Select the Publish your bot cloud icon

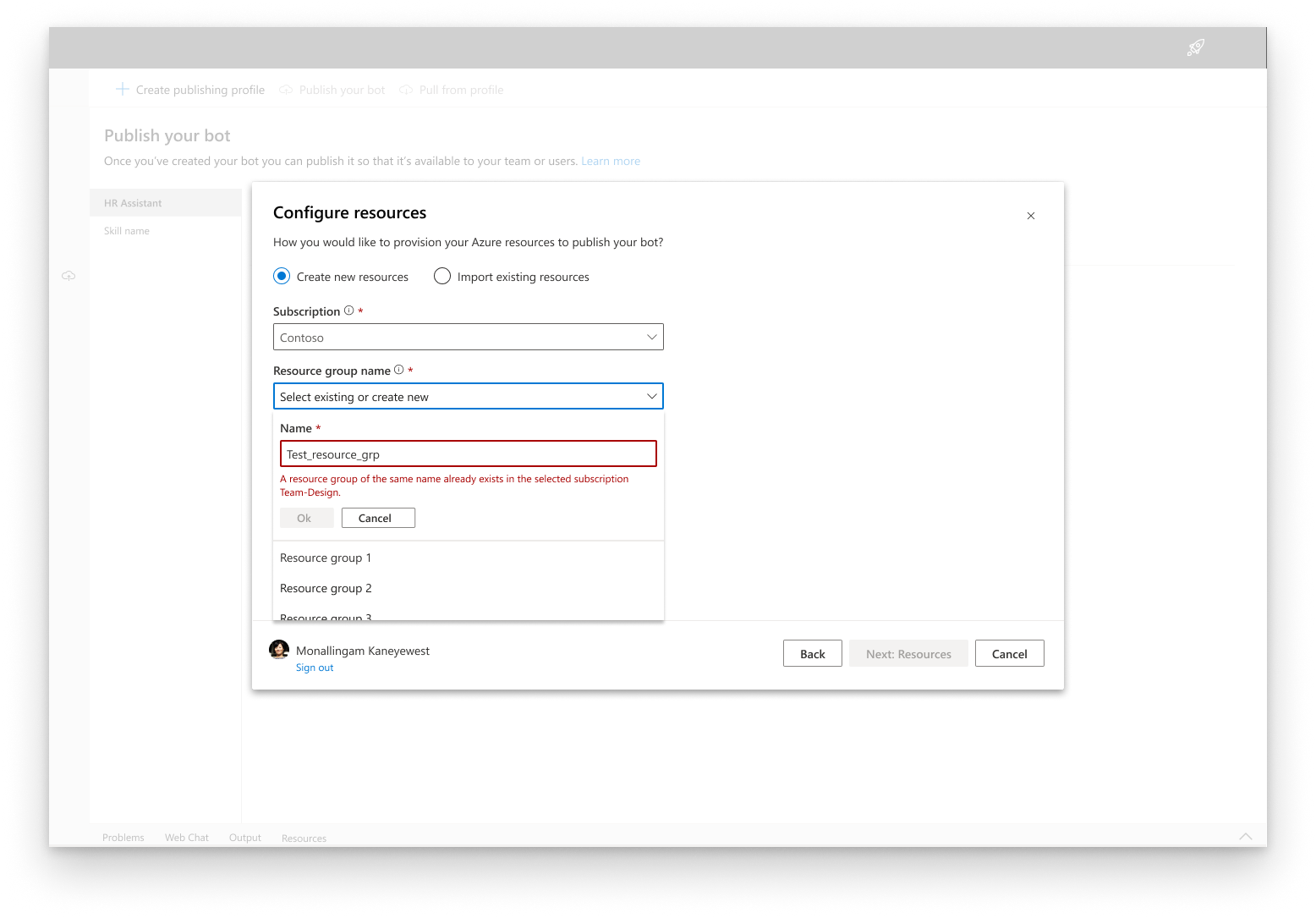285,89
